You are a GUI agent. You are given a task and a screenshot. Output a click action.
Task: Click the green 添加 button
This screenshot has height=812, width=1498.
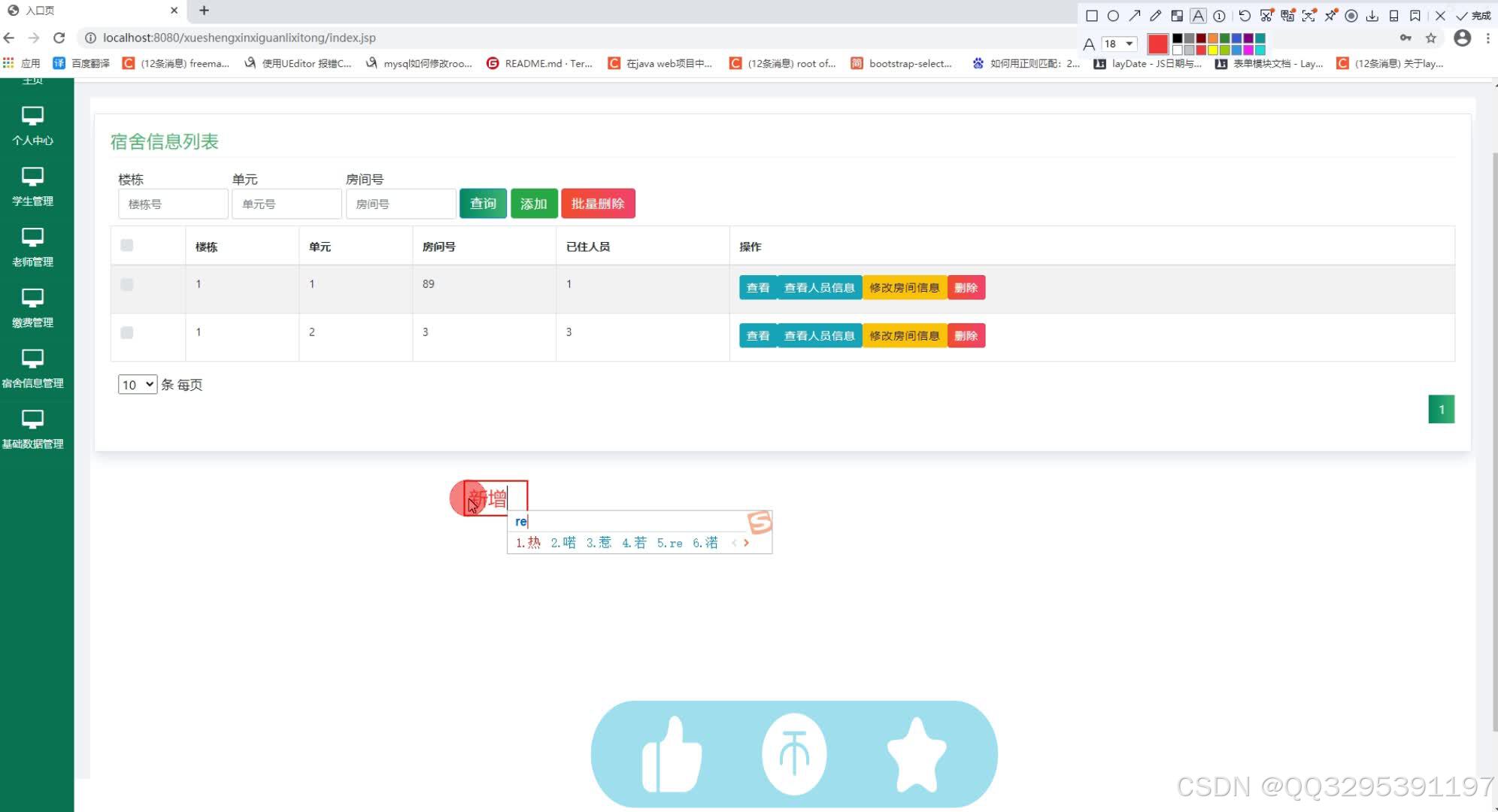tap(534, 204)
